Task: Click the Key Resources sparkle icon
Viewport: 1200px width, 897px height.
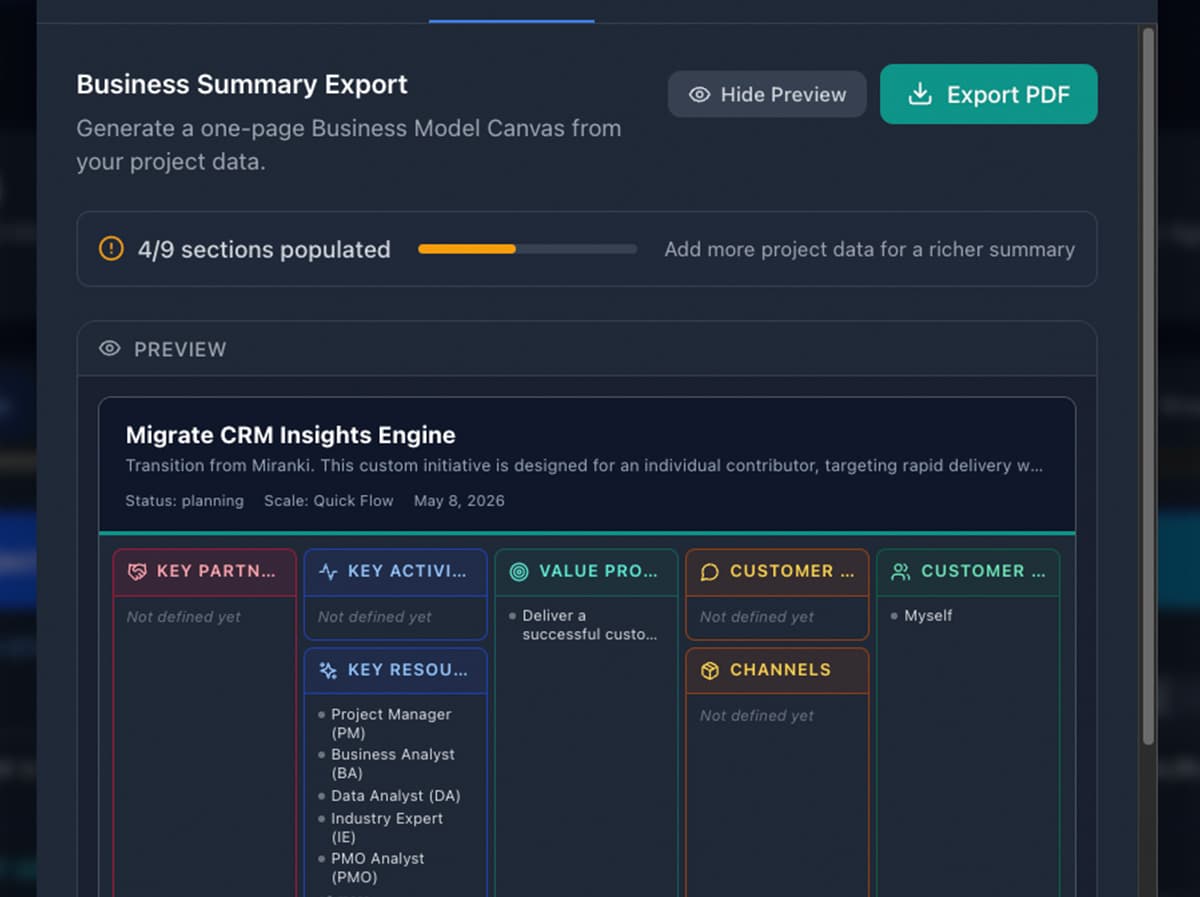Action: [328, 670]
